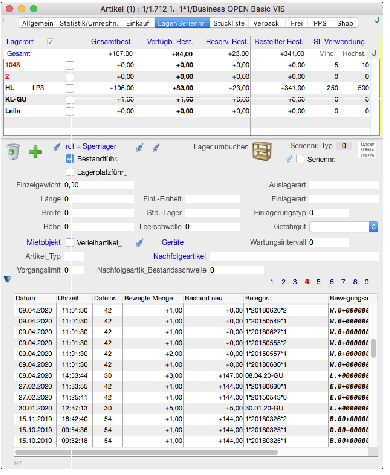Click the Verfügb. Best. column header
This screenshot has width=390, height=475.
(170, 42)
